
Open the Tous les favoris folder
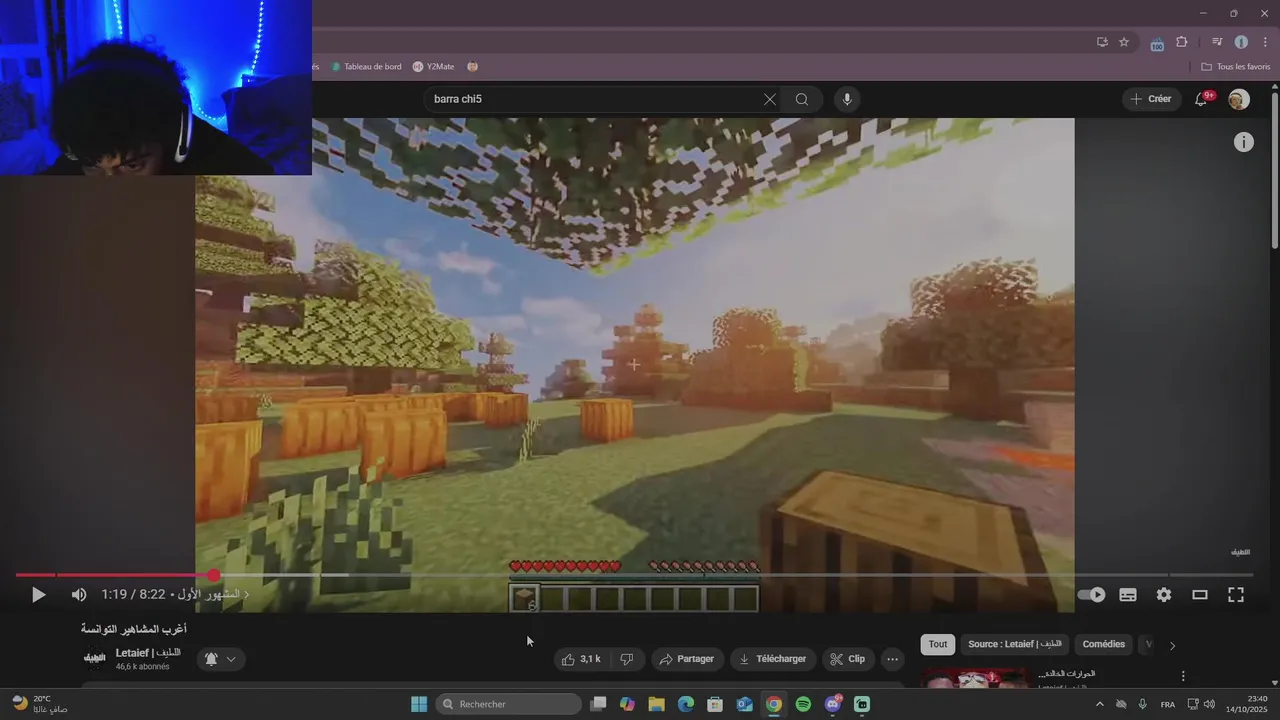pyautogui.click(x=1236, y=67)
